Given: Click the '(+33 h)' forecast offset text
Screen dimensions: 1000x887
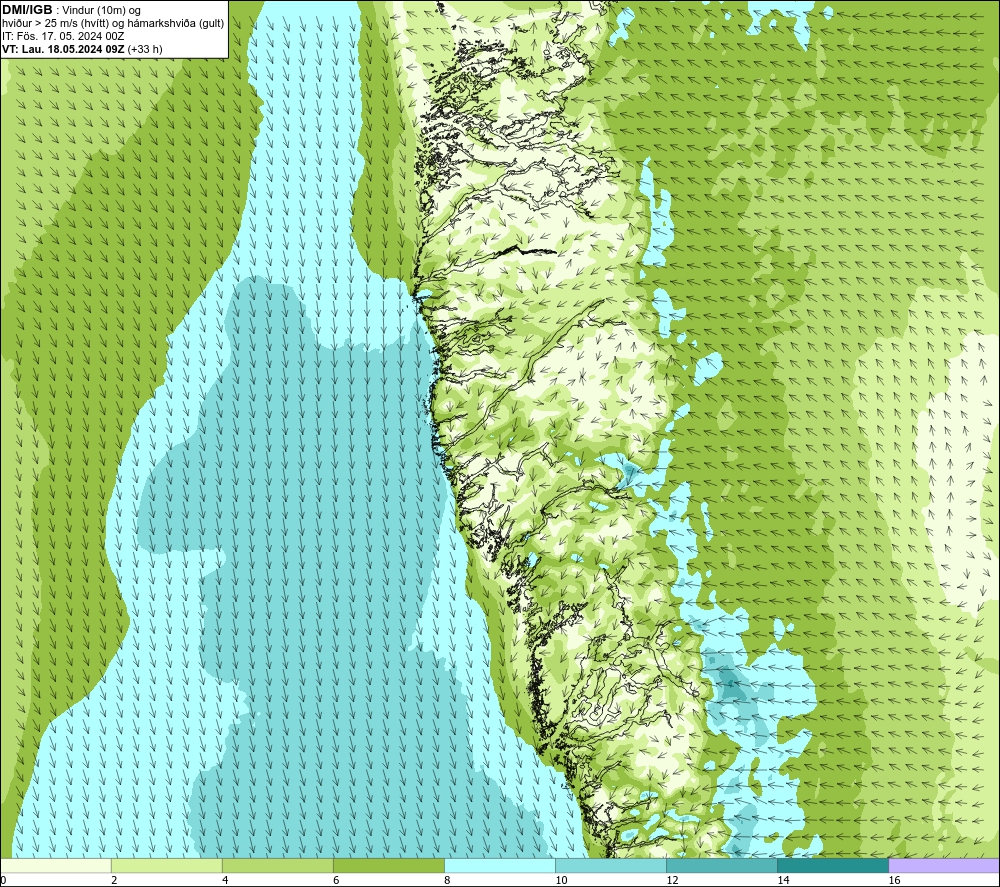Looking at the screenshot, I should pos(145,49).
